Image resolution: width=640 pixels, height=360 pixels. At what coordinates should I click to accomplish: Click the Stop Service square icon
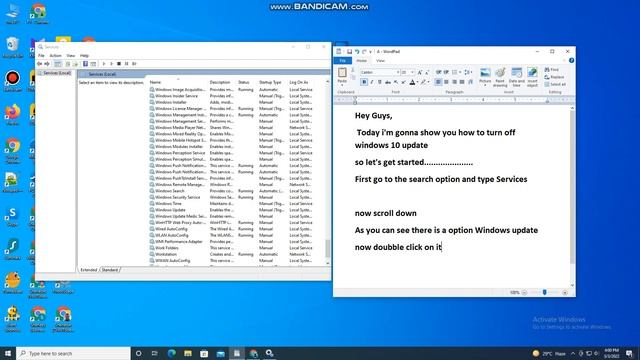point(119,64)
